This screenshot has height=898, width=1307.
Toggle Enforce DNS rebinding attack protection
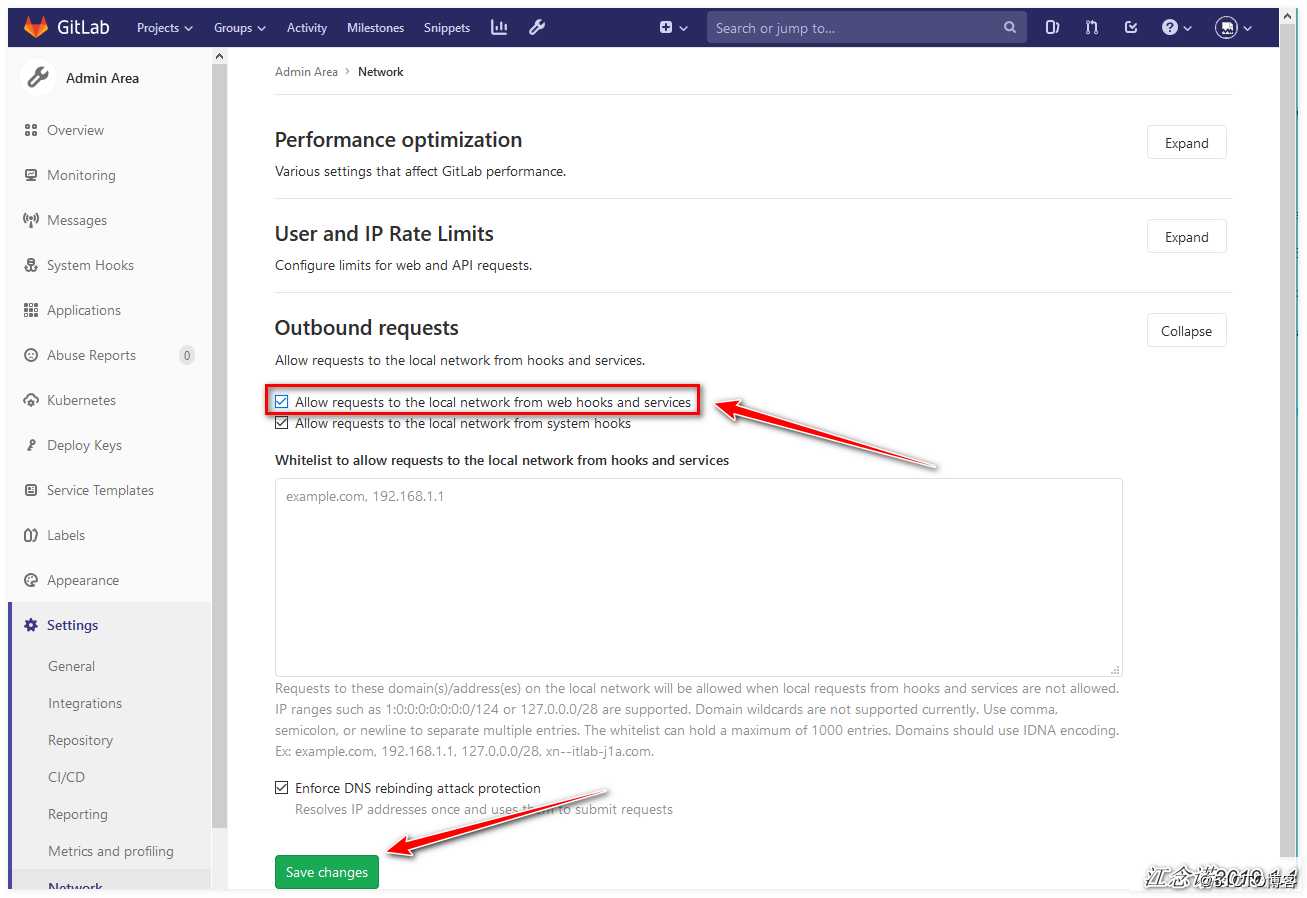pyautogui.click(x=282, y=788)
